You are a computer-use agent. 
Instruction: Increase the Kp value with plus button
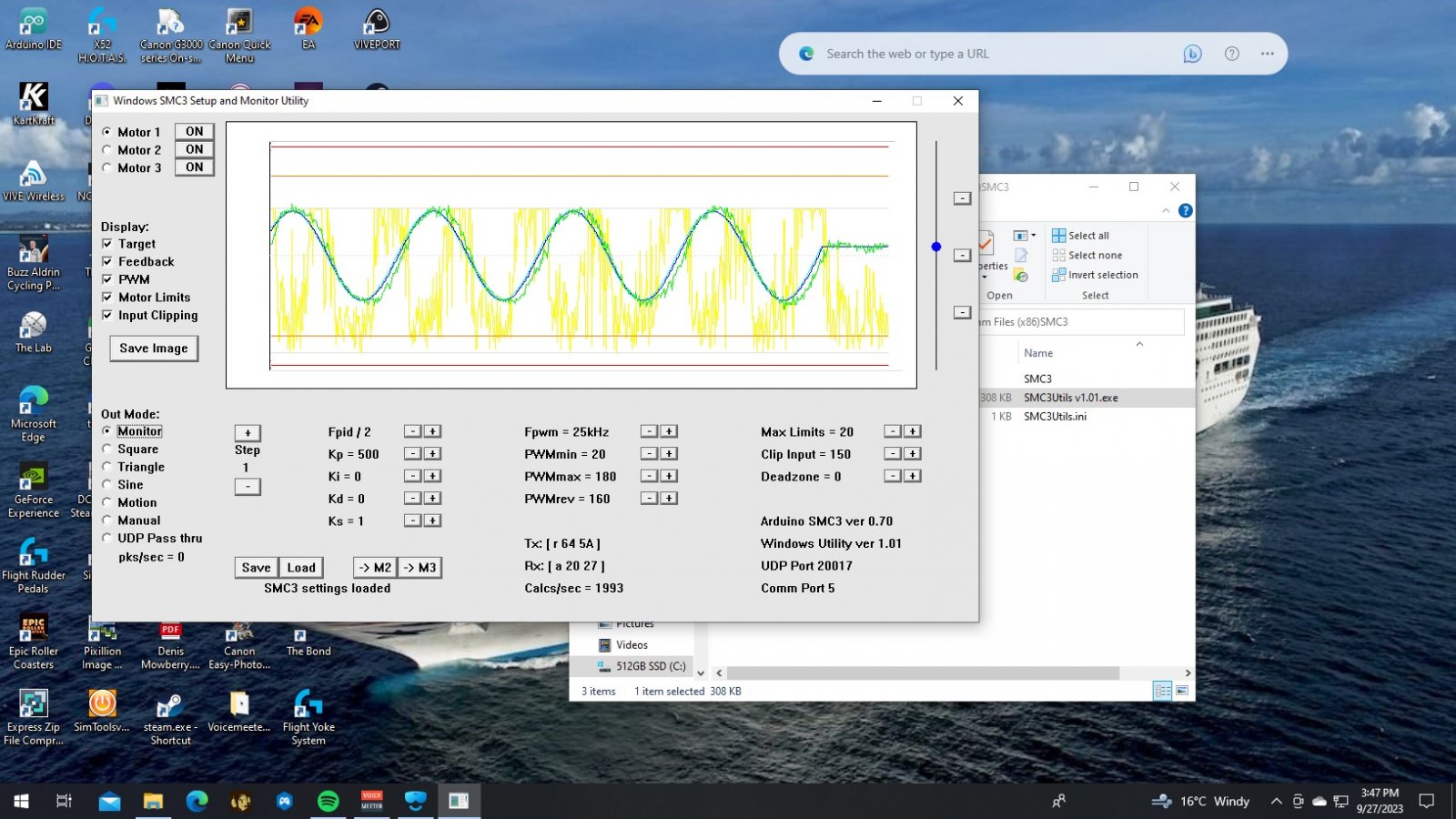coord(433,454)
